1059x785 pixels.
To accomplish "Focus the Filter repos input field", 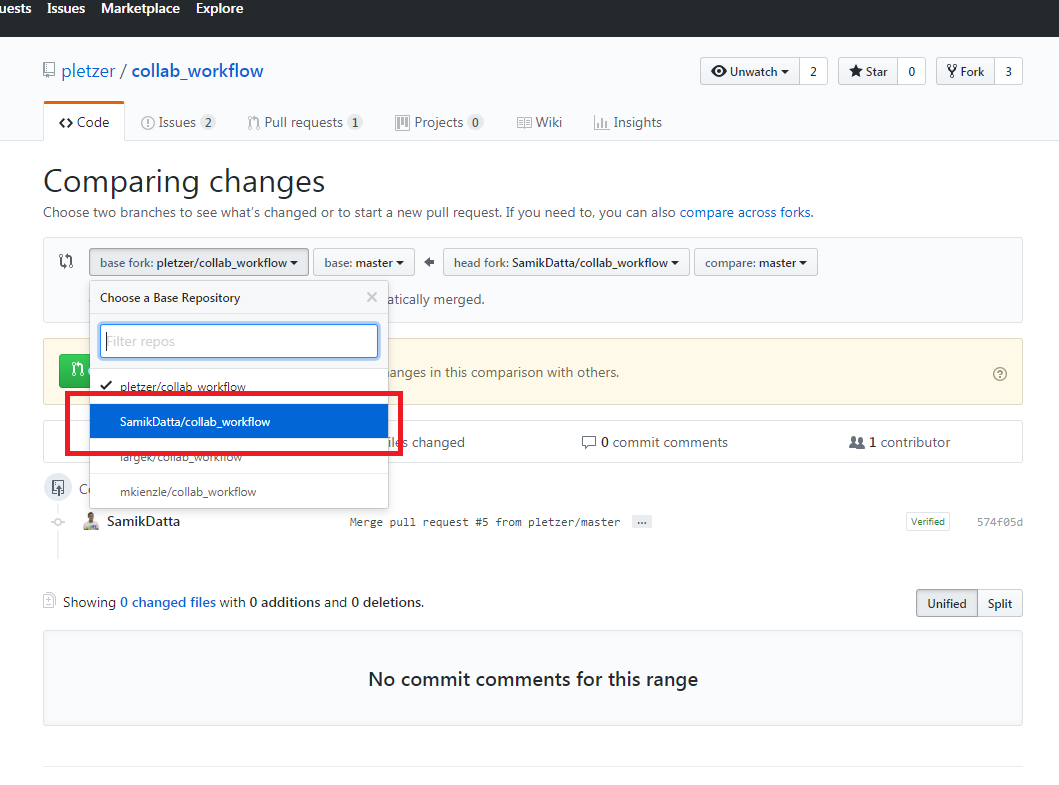I will (239, 341).
